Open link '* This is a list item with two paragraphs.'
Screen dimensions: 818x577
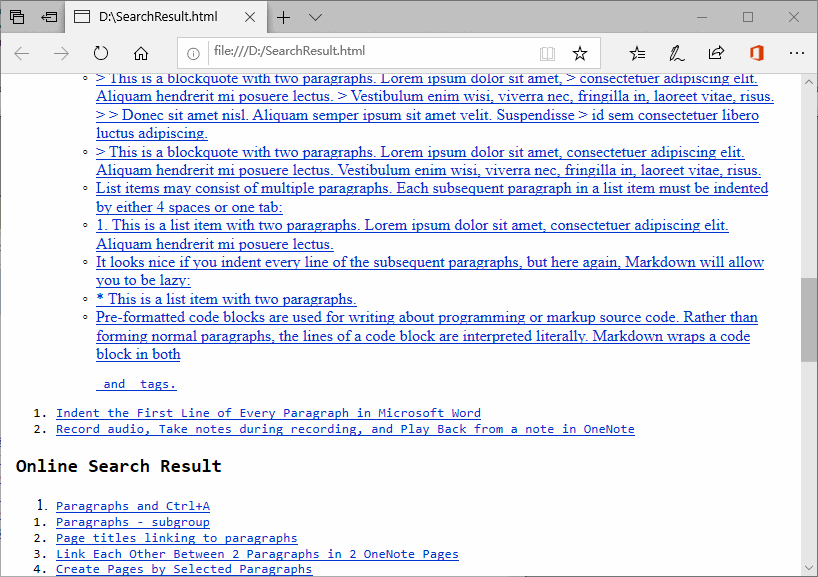[x=226, y=299]
